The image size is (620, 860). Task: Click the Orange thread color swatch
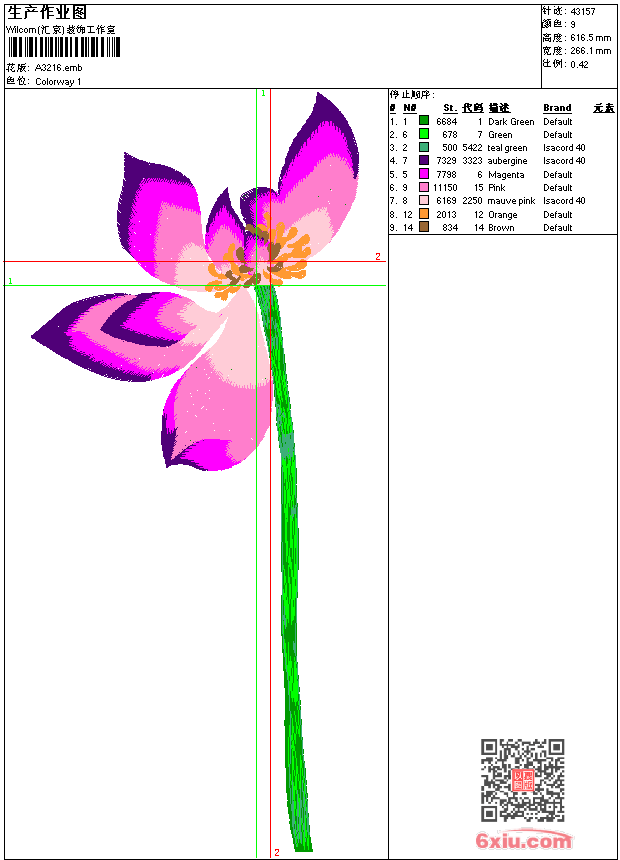[x=424, y=214]
